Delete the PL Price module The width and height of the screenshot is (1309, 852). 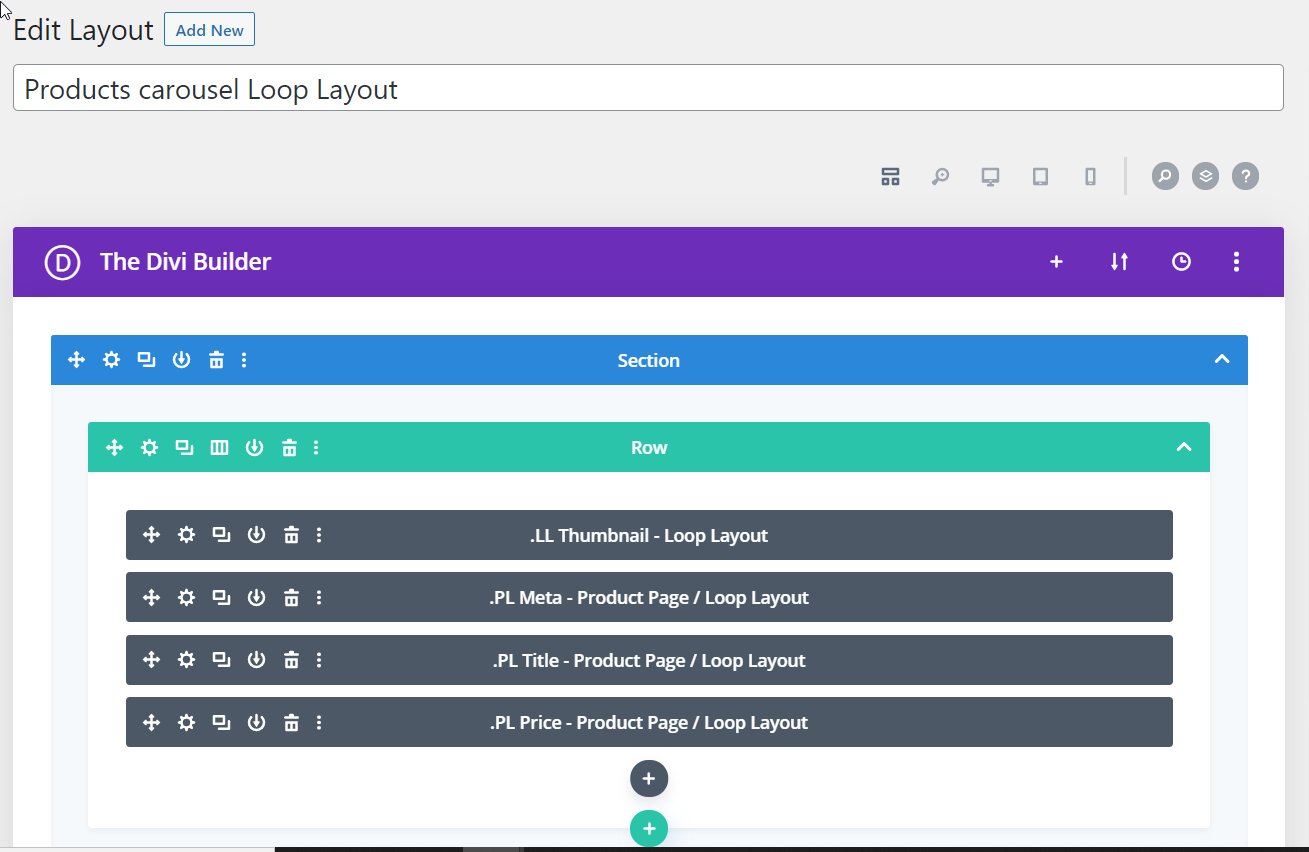coord(291,723)
